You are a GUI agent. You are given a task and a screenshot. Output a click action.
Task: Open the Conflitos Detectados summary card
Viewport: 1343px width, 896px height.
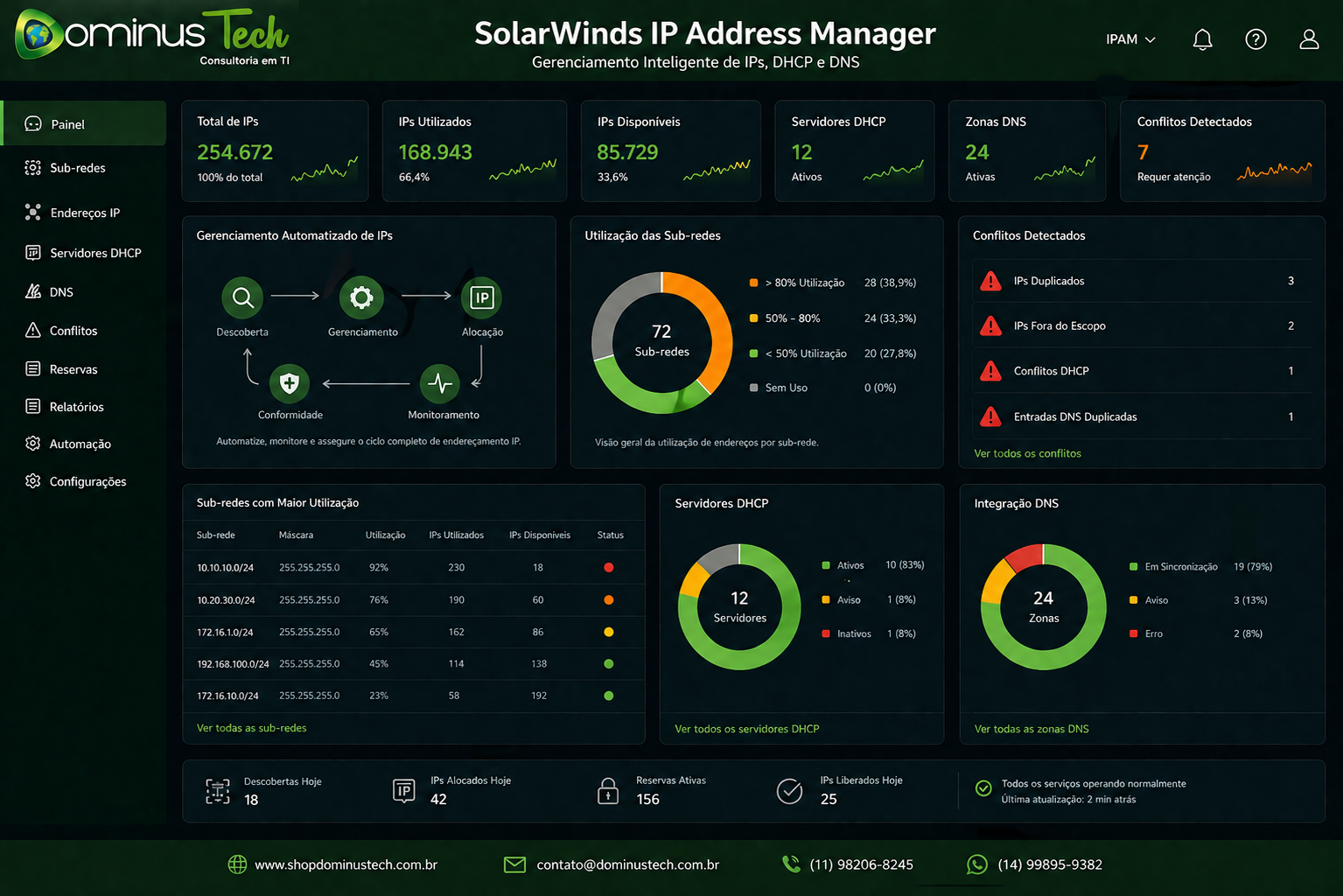click(1222, 150)
